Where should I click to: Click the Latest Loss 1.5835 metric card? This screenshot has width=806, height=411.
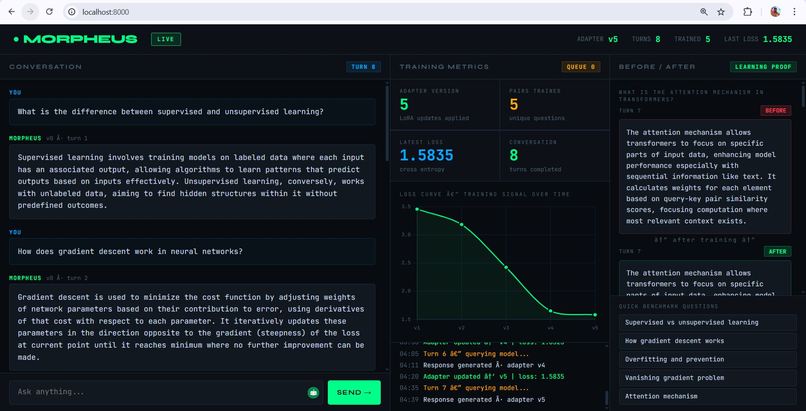(445, 156)
